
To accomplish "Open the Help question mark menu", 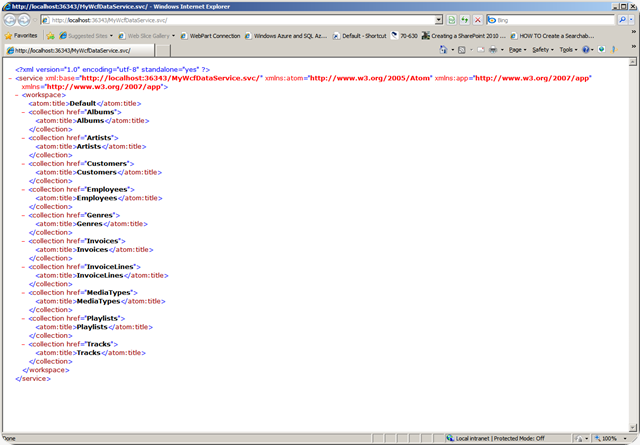I will [x=588, y=50].
